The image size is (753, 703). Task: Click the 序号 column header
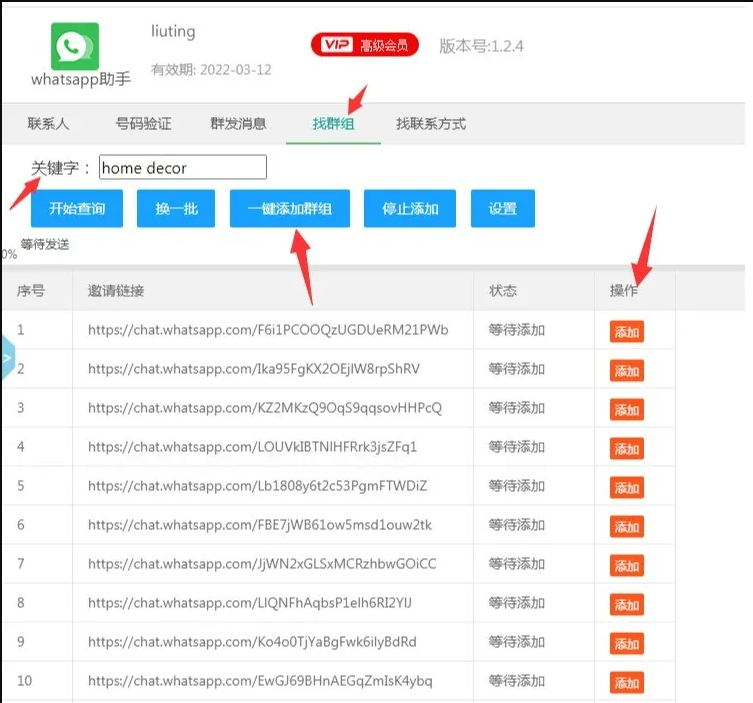pos(31,291)
